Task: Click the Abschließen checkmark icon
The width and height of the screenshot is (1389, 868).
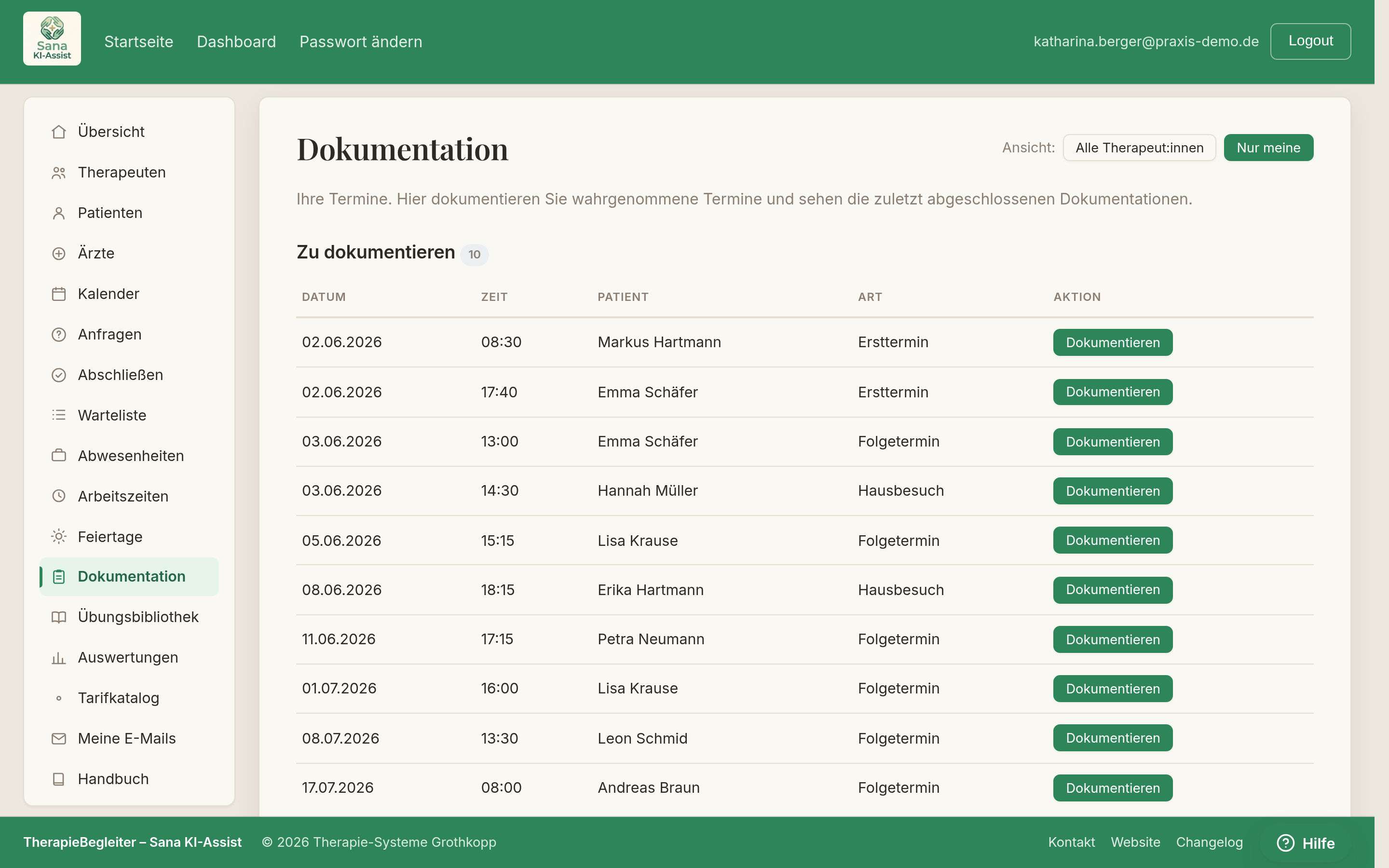Action: (x=58, y=375)
